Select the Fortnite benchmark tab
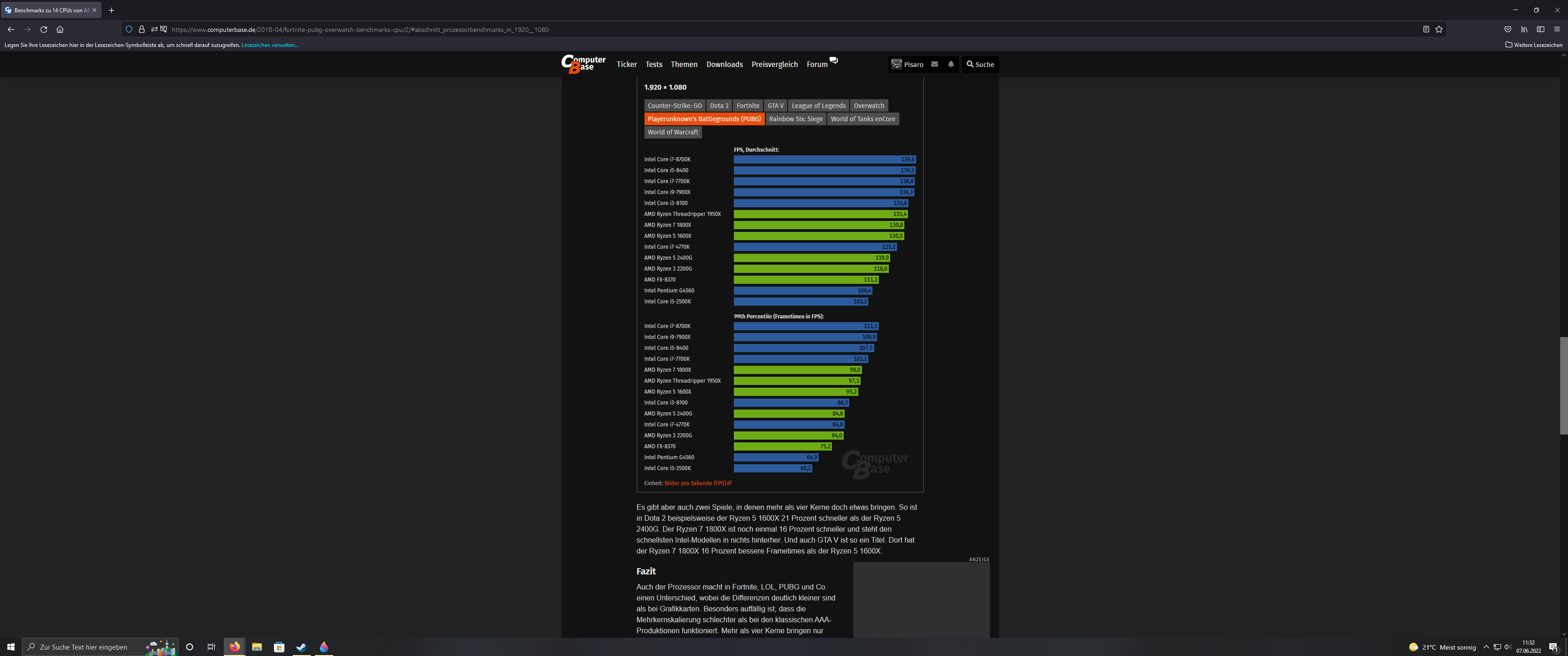Screen dimensions: 1568x656 tap(748, 106)
